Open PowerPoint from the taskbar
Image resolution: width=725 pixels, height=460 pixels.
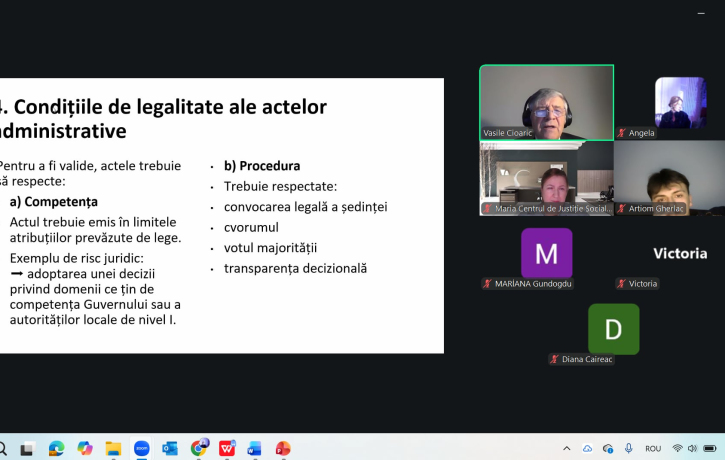[283, 448]
